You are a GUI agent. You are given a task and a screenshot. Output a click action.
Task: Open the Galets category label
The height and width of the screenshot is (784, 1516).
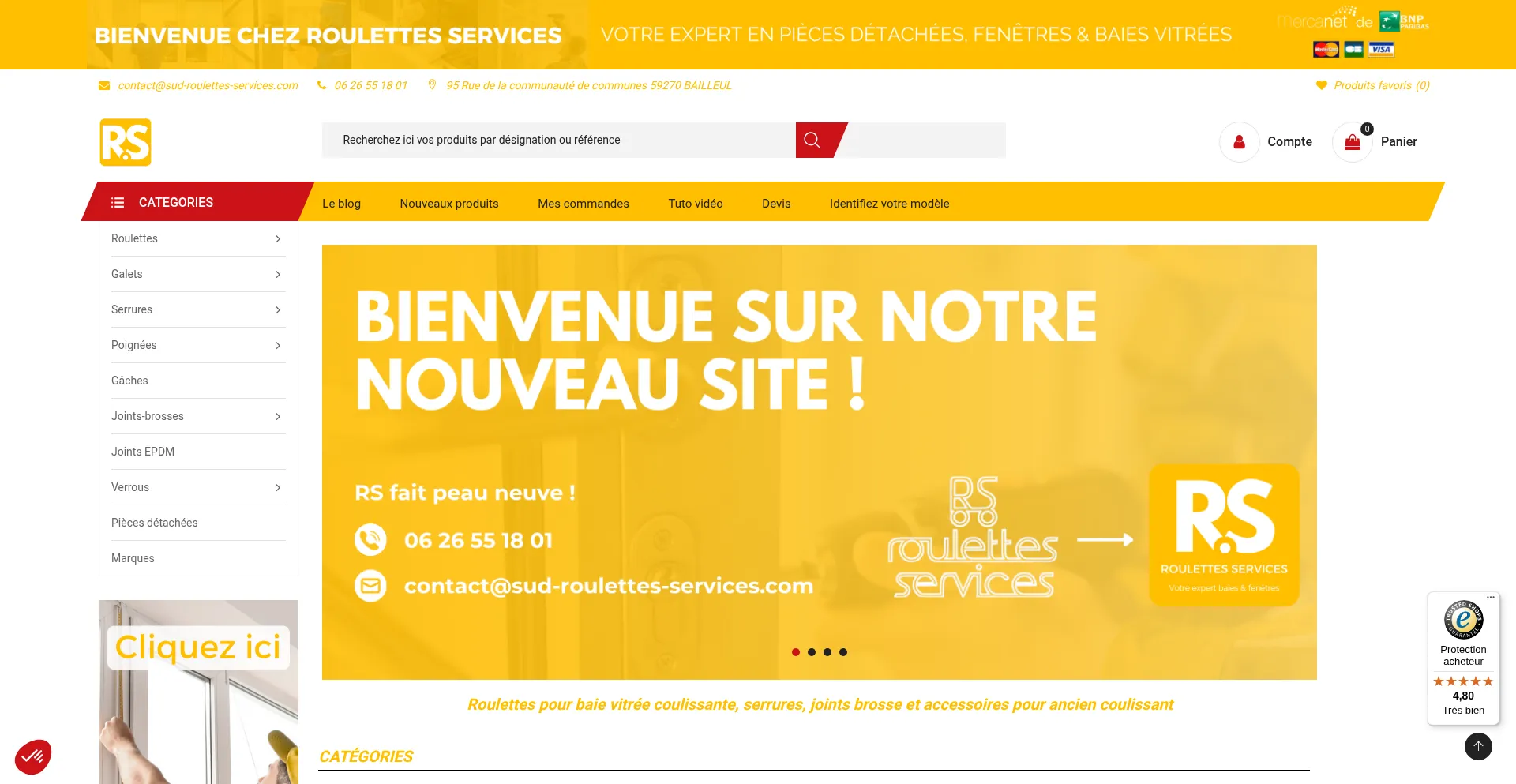tap(127, 274)
